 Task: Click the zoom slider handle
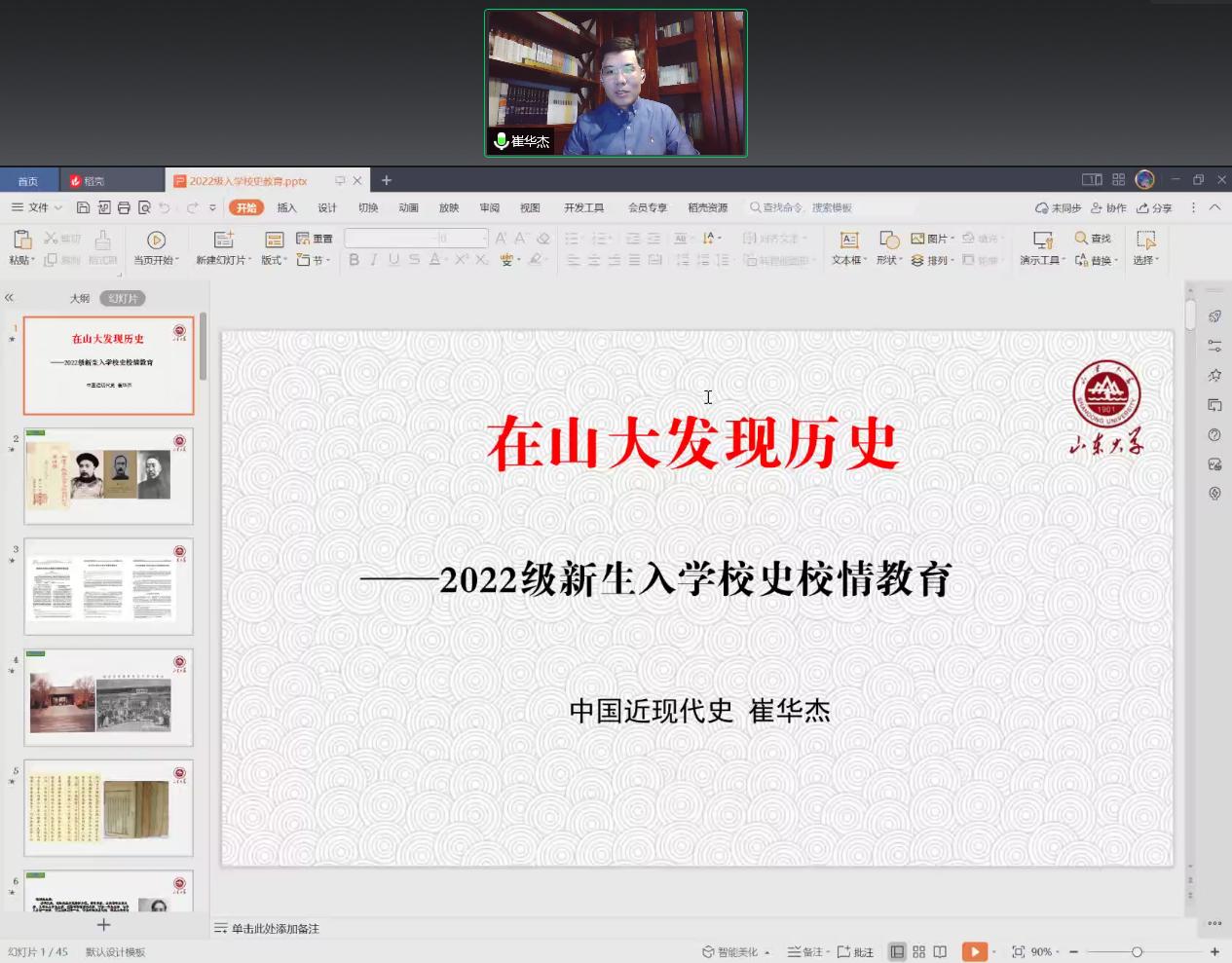click(x=1137, y=951)
